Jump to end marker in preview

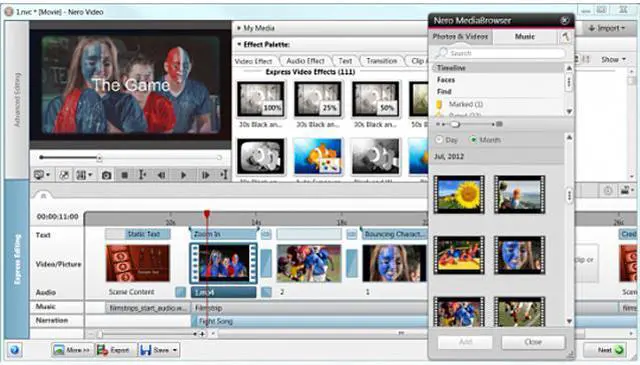(x=224, y=175)
